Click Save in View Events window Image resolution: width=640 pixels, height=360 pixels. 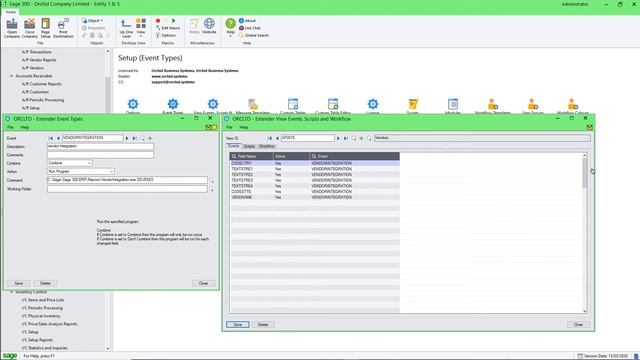point(238,324)
